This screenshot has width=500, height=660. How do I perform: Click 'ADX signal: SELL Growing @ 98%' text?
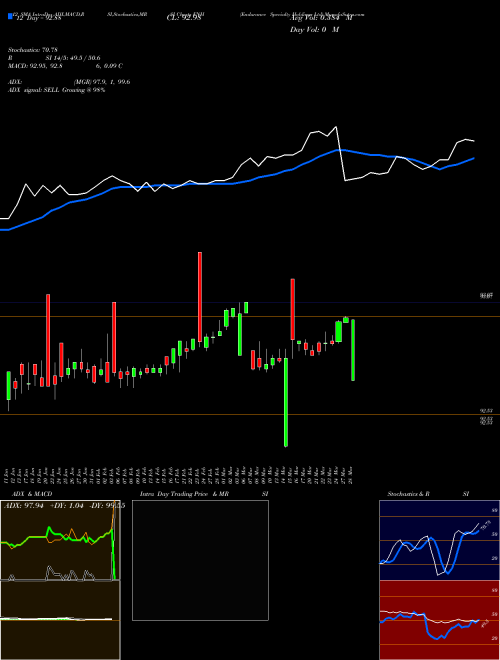click(56, 90)
